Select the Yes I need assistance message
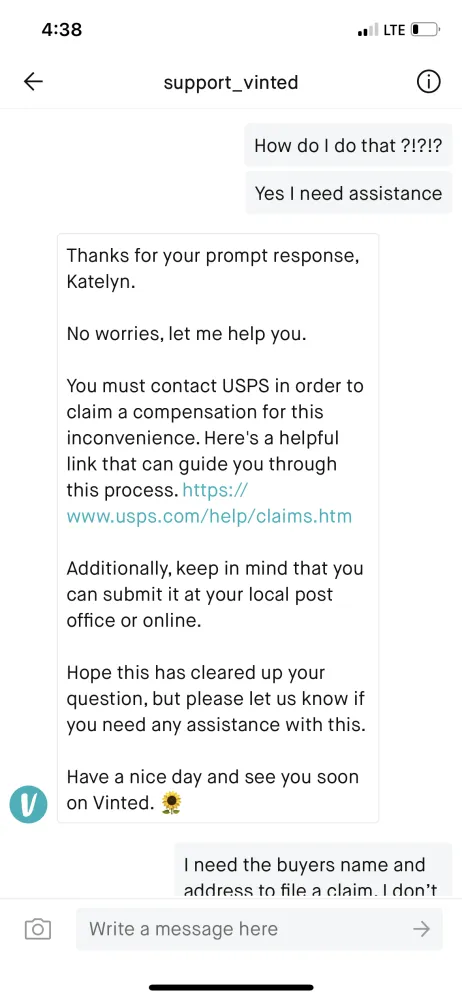The height and width of the screenshot is (1000, 462). (348, 193)
